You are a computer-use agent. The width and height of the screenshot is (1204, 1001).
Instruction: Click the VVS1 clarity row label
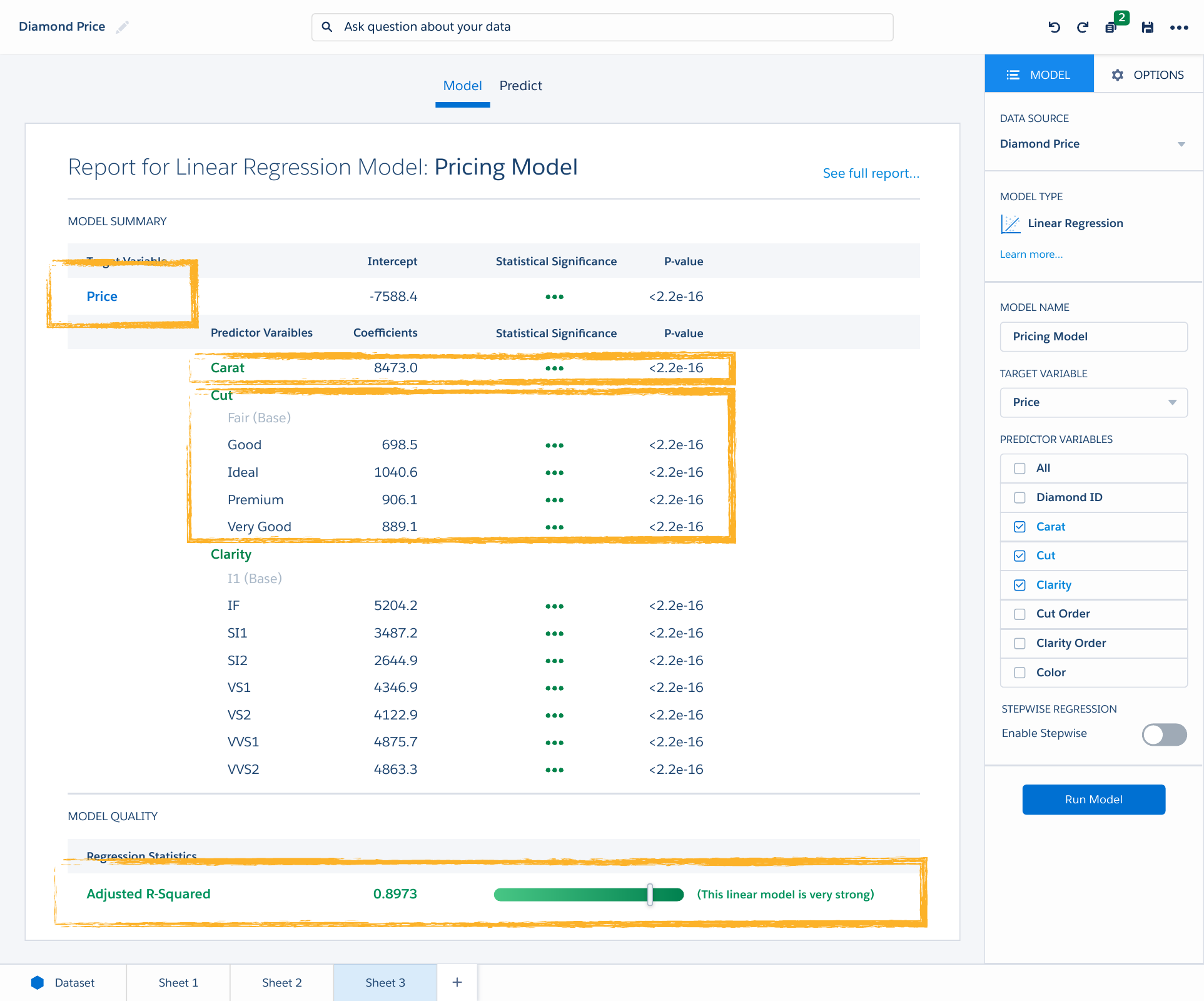click(243, 742)
